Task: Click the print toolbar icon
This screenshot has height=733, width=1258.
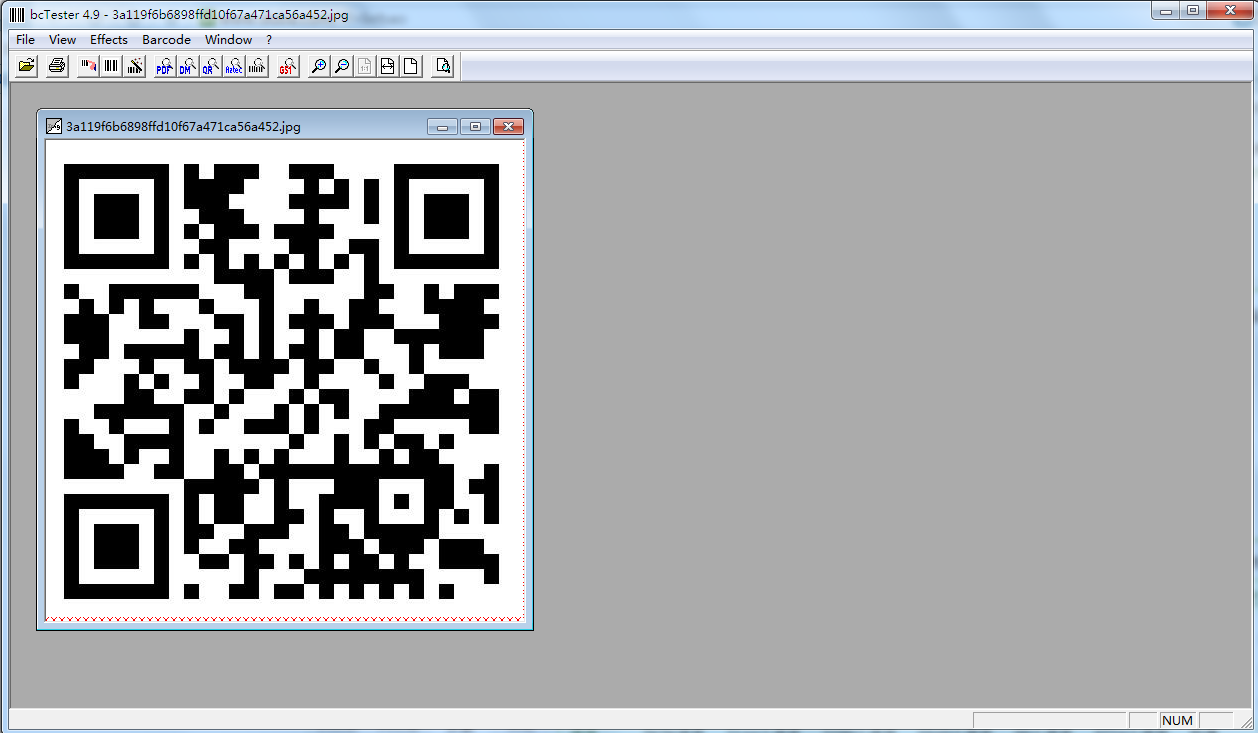Action: [x=57, y=66]
